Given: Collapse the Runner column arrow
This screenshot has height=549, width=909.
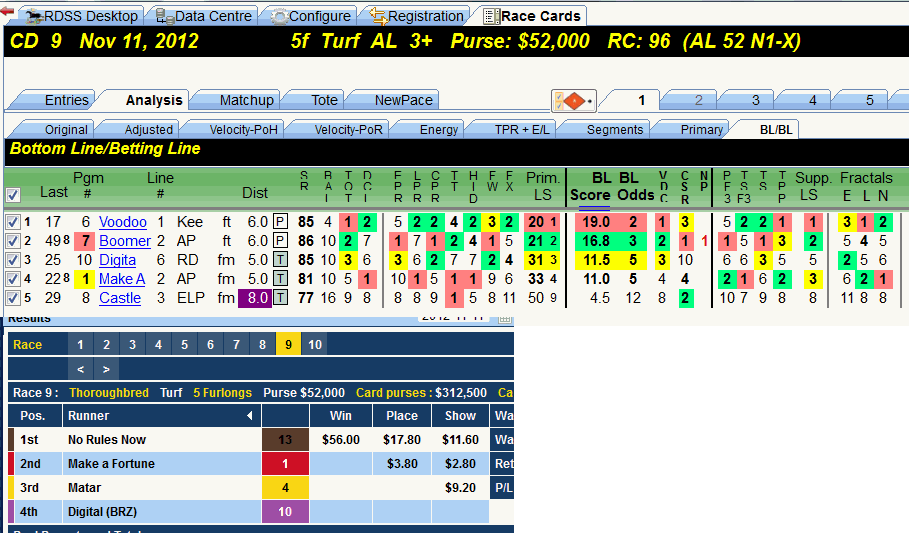Looking at the screenshot, I should point(249,416).
